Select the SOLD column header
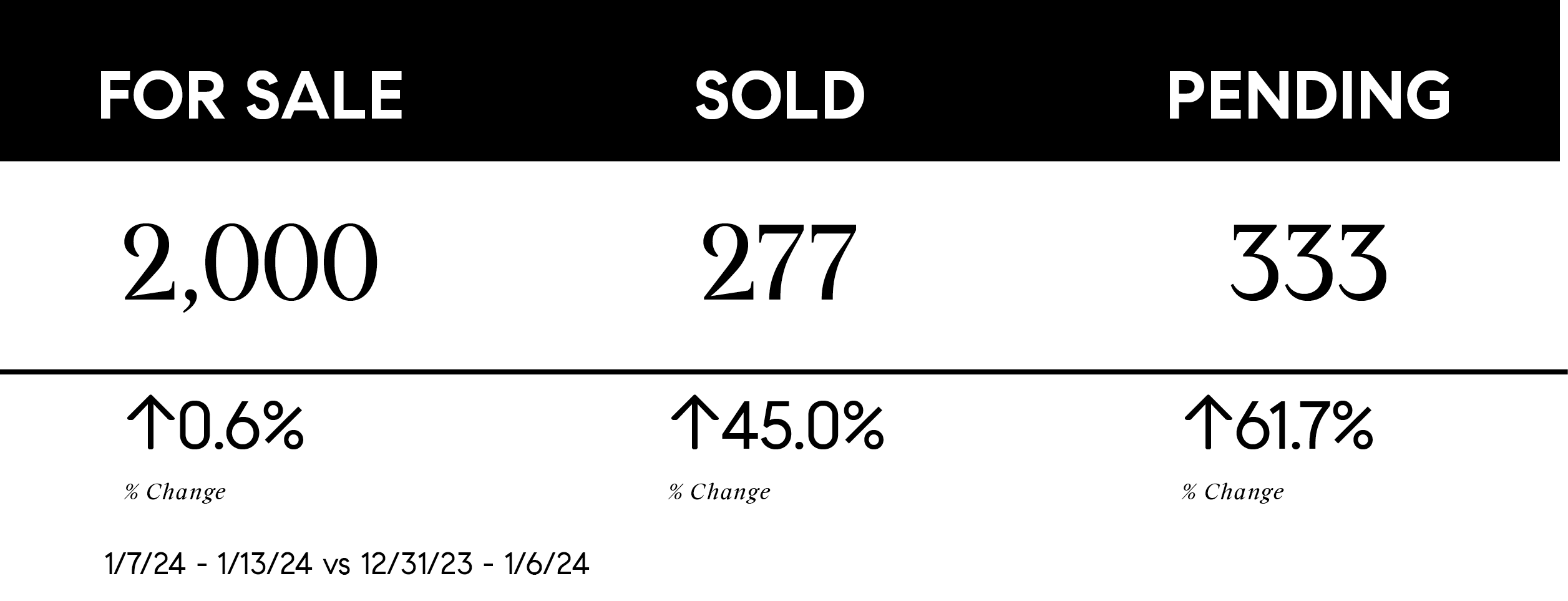This screenshot has width=1568, height=601. [780, 96]
